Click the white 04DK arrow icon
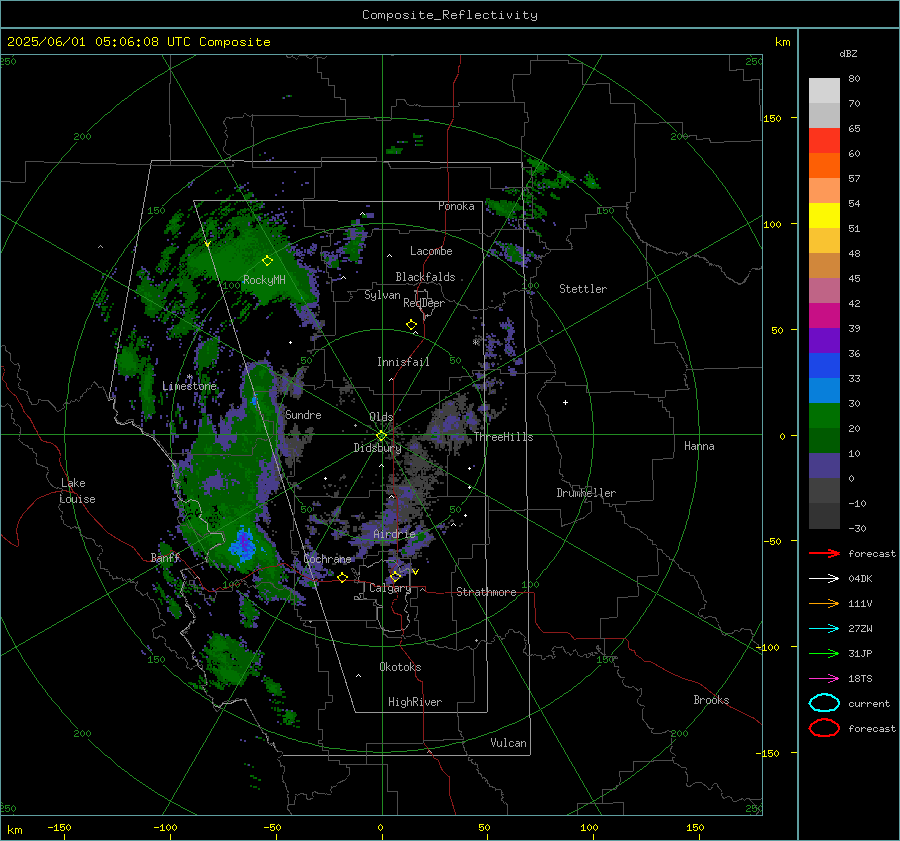900x841 pixels. pos(824,578)
